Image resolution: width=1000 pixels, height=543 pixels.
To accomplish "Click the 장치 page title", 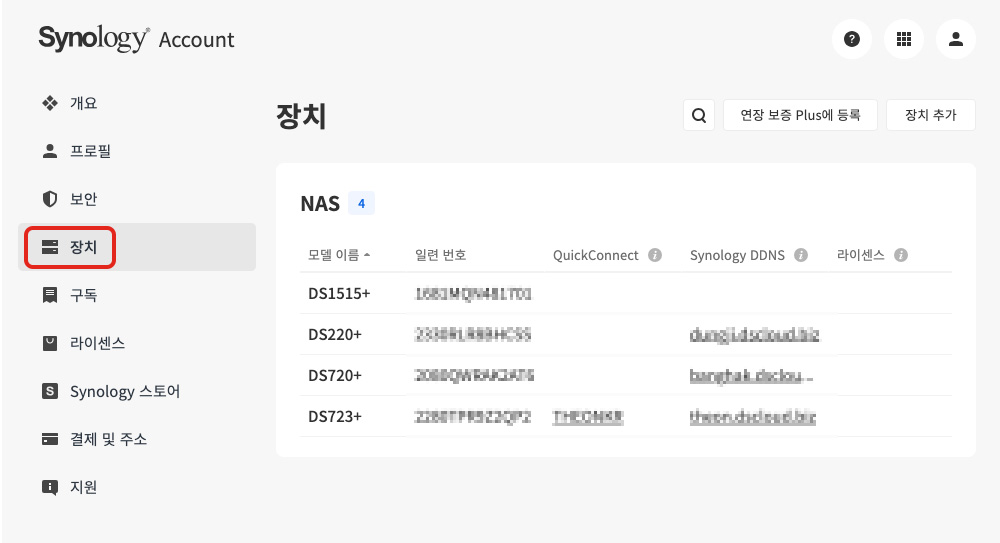I will tap(302, 116).
